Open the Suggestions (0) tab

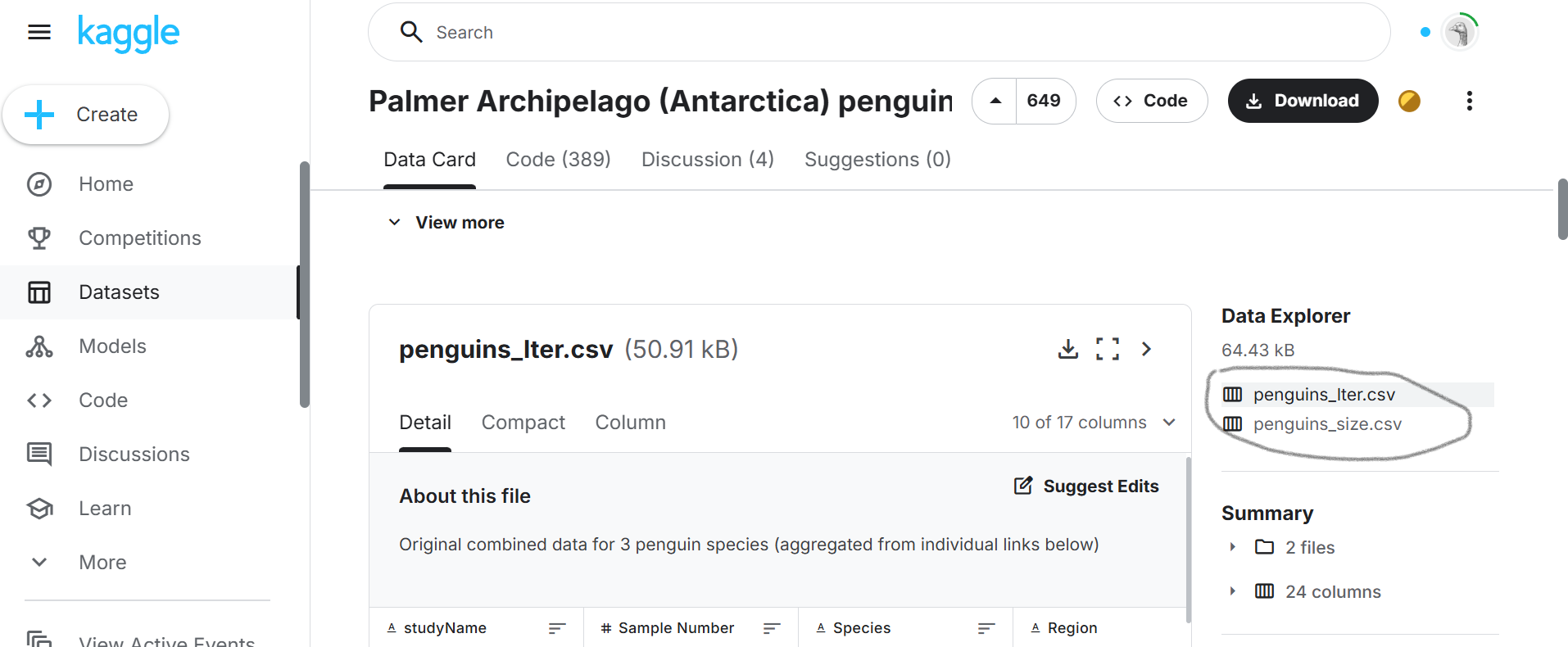pos(877,160)
